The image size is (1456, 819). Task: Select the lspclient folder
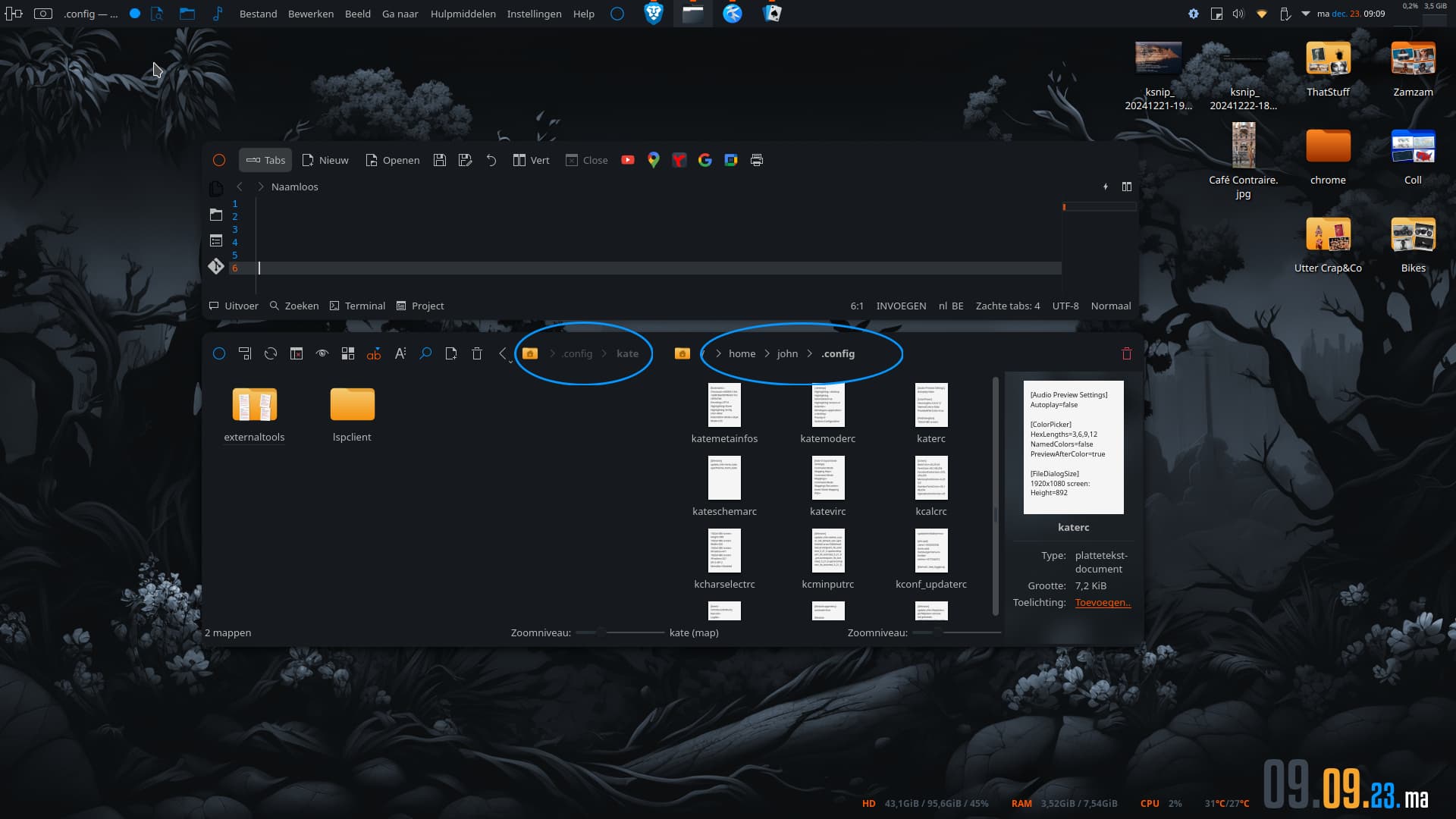pyautogui.click(x=352, y=414)
